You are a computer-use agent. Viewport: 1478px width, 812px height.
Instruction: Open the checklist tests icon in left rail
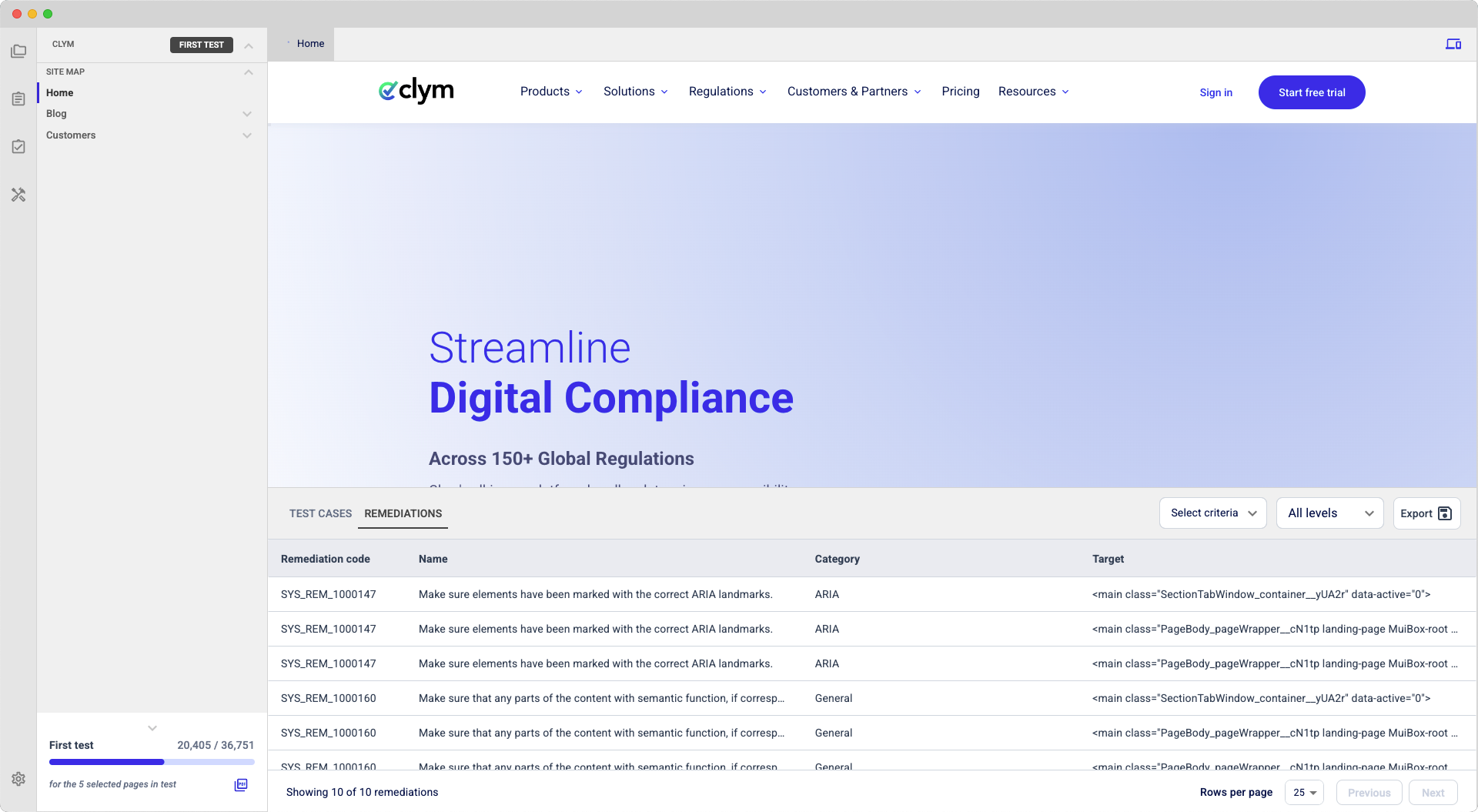[x=18, y=147]
